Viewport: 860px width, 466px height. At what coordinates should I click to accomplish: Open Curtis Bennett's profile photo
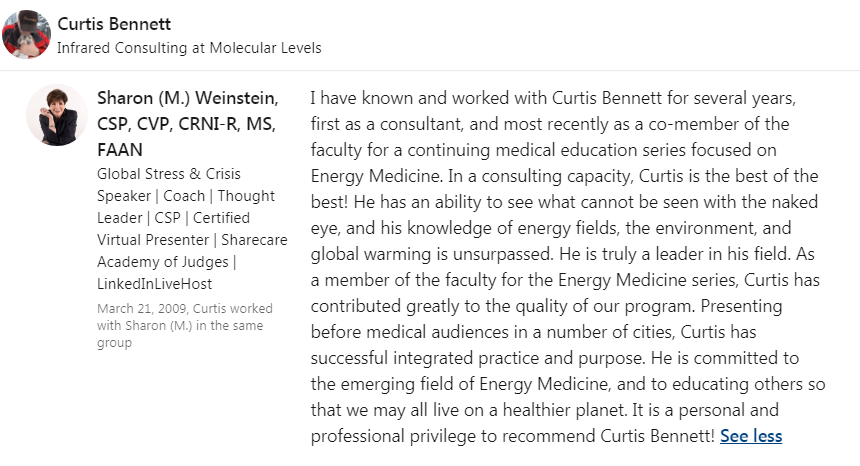point(26,34)
